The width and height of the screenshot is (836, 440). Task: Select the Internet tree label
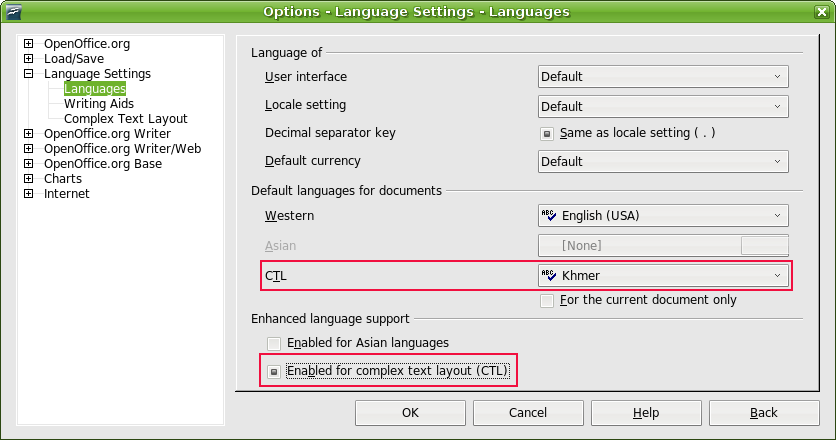(67, 194)
